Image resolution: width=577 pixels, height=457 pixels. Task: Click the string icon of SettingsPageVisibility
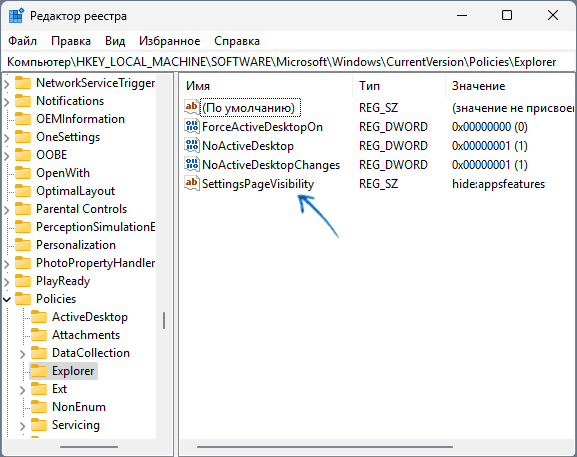click(x=191, y=183)
